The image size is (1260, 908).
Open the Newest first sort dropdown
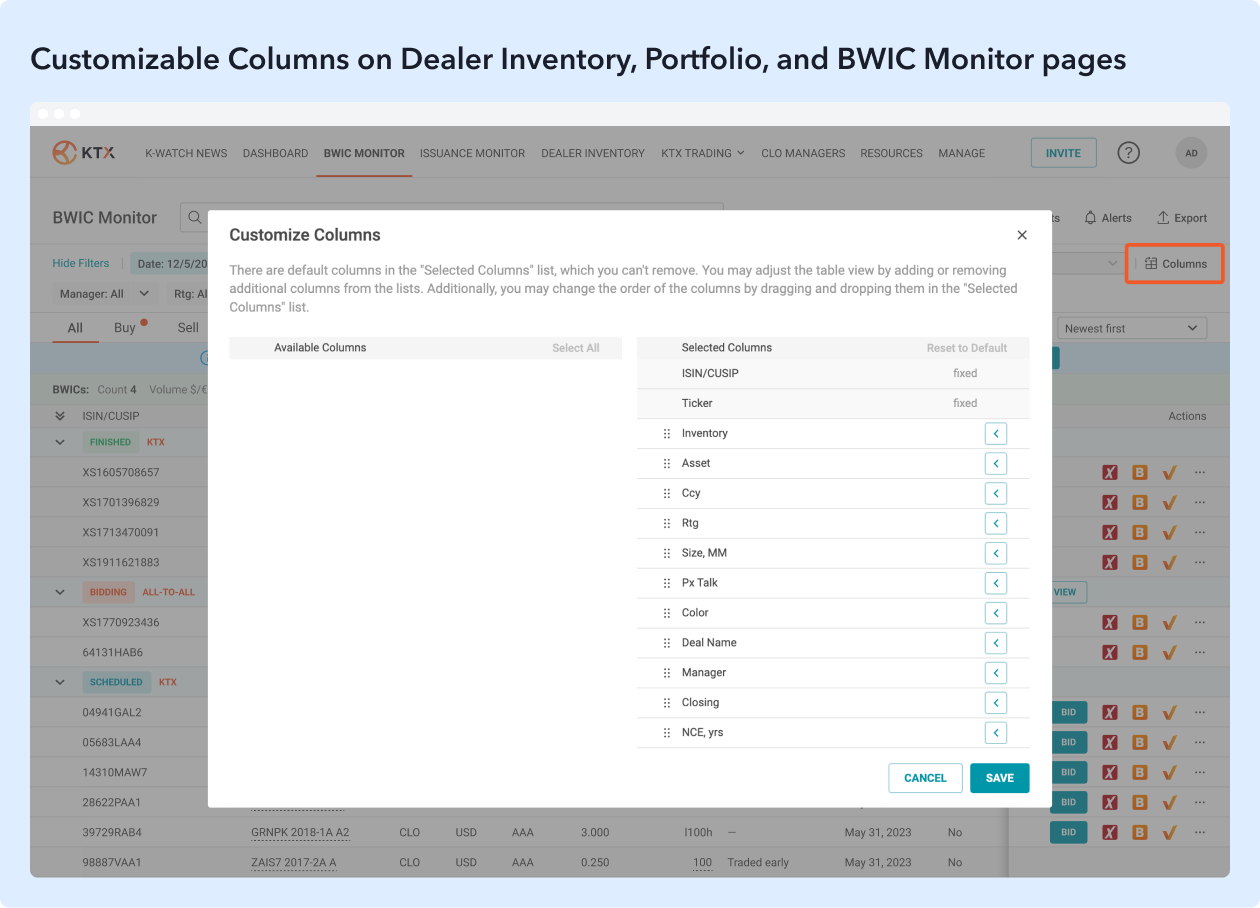point(1131,328)
